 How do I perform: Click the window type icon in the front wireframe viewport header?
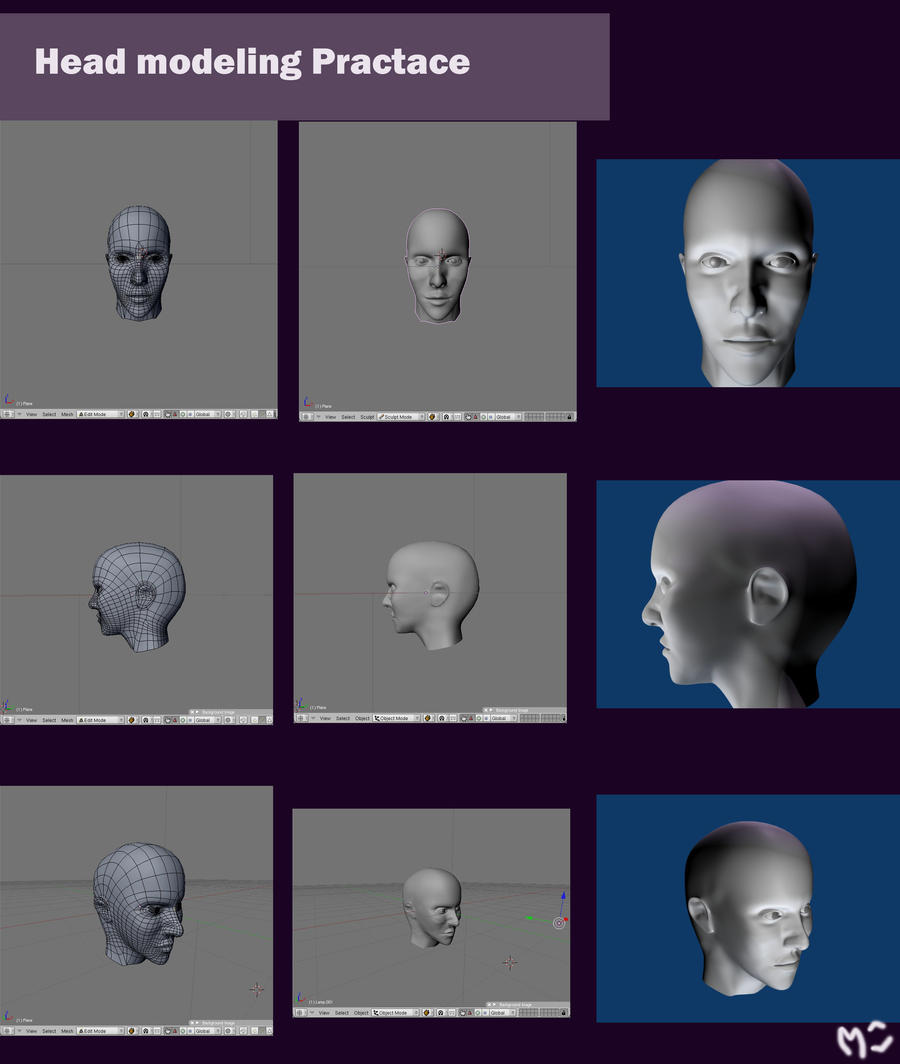tap(7, 414)
